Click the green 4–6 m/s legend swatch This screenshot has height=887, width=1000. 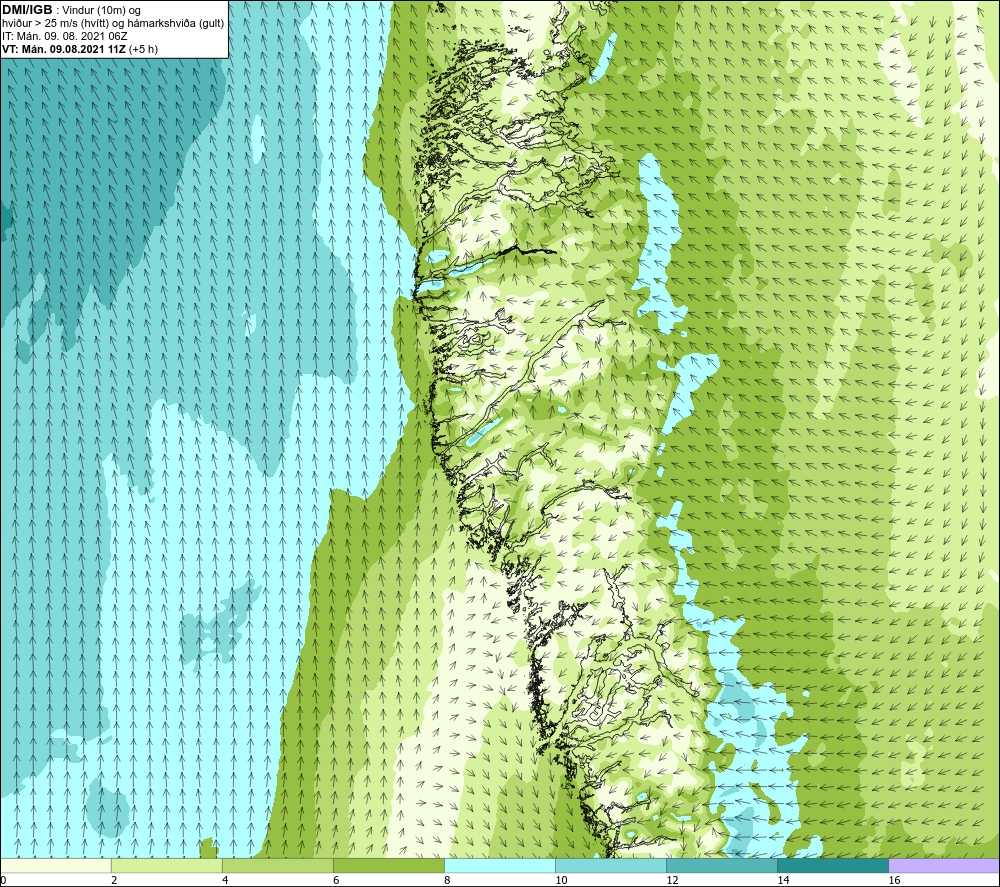tap(277, 865)
